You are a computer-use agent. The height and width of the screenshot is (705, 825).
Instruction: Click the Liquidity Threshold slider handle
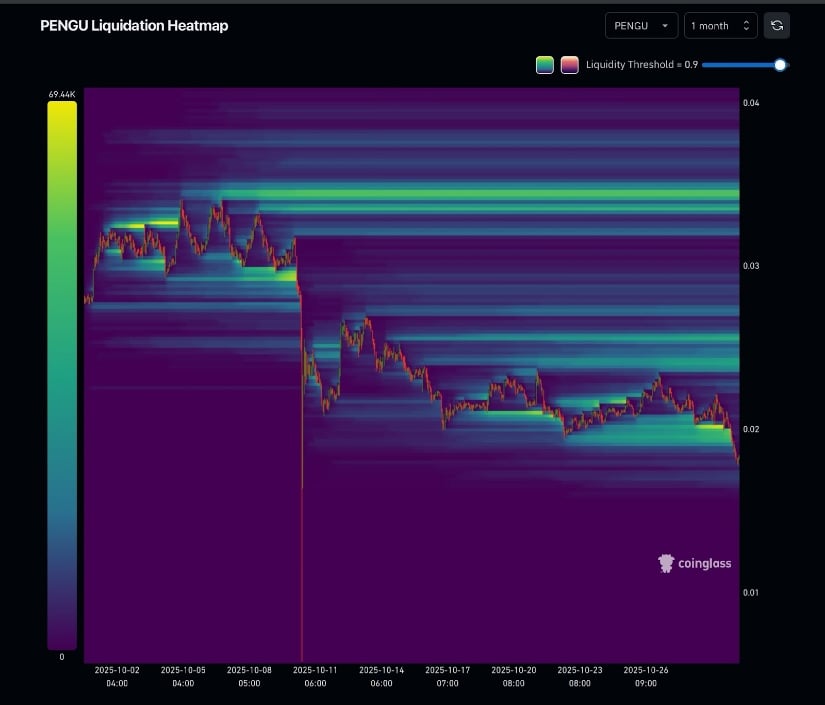[780, 65]
